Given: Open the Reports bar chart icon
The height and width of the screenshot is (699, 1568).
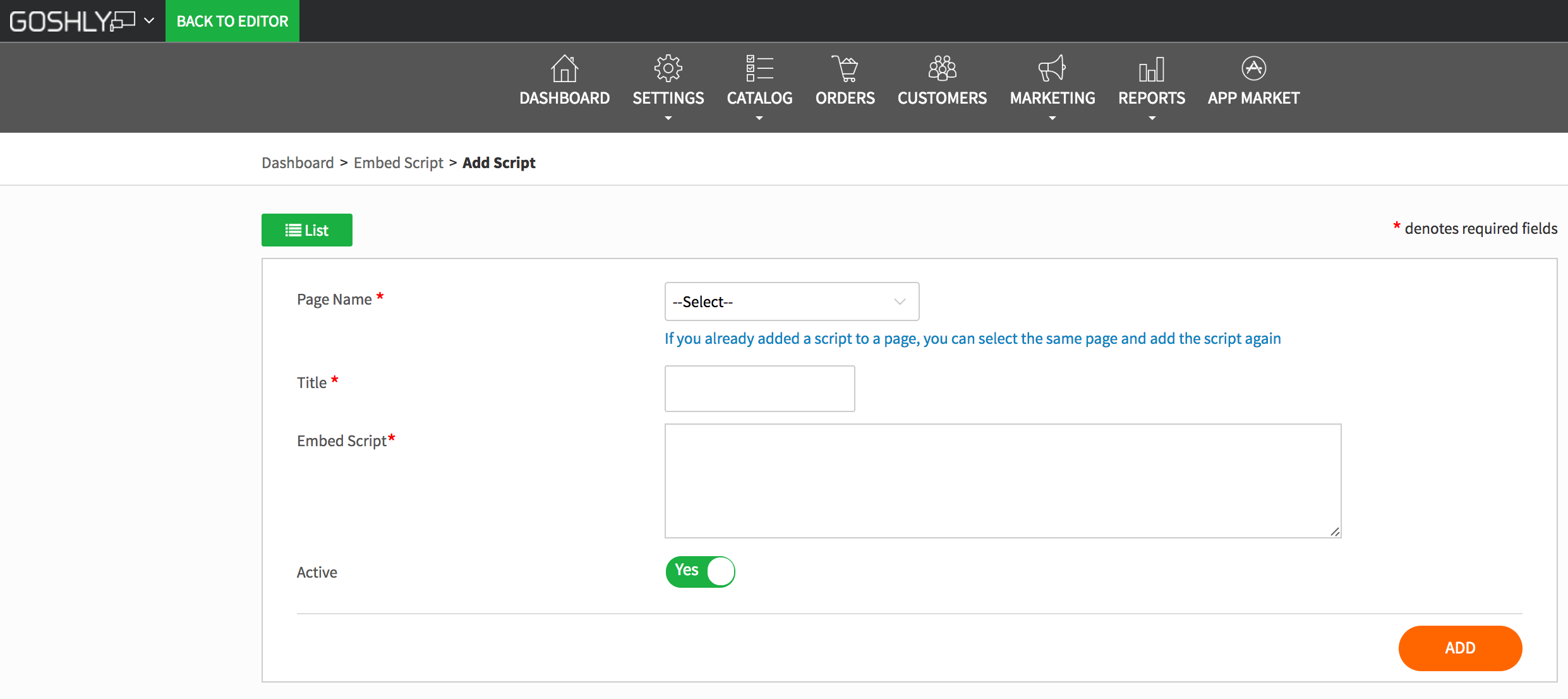Looking at the screenshot, I should pos(1151,69).
